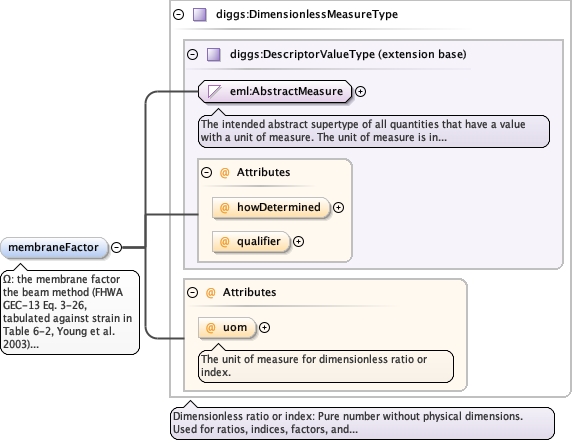Expand the howDetermined attribute plus icon
Screen dimensions: 573x443
pos(338,208)
